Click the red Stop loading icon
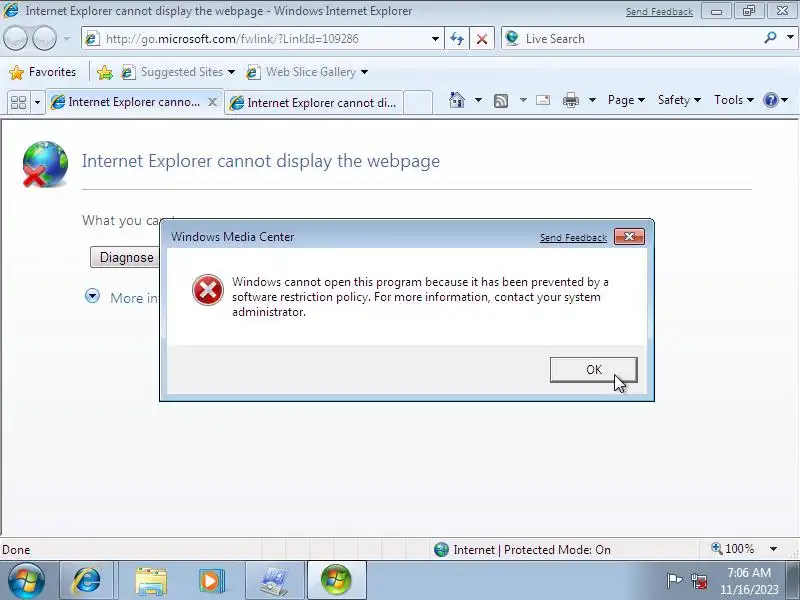The height and width of the screenshot is (600, 800). click(x=481, y=39)
